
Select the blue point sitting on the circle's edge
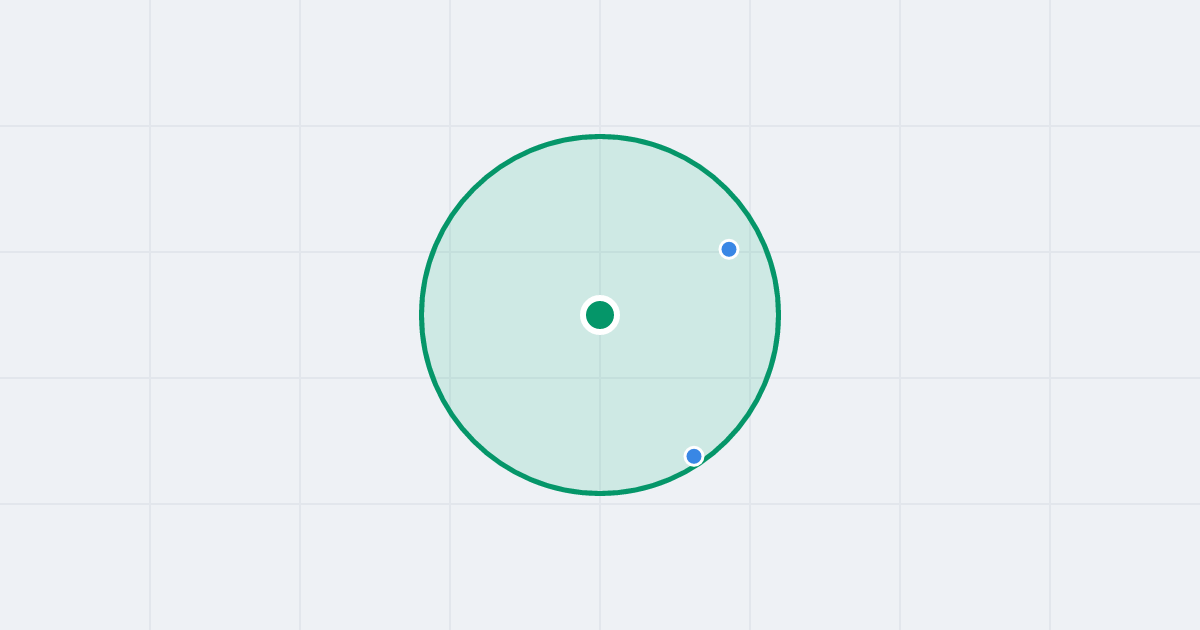[x=694, y=456]
